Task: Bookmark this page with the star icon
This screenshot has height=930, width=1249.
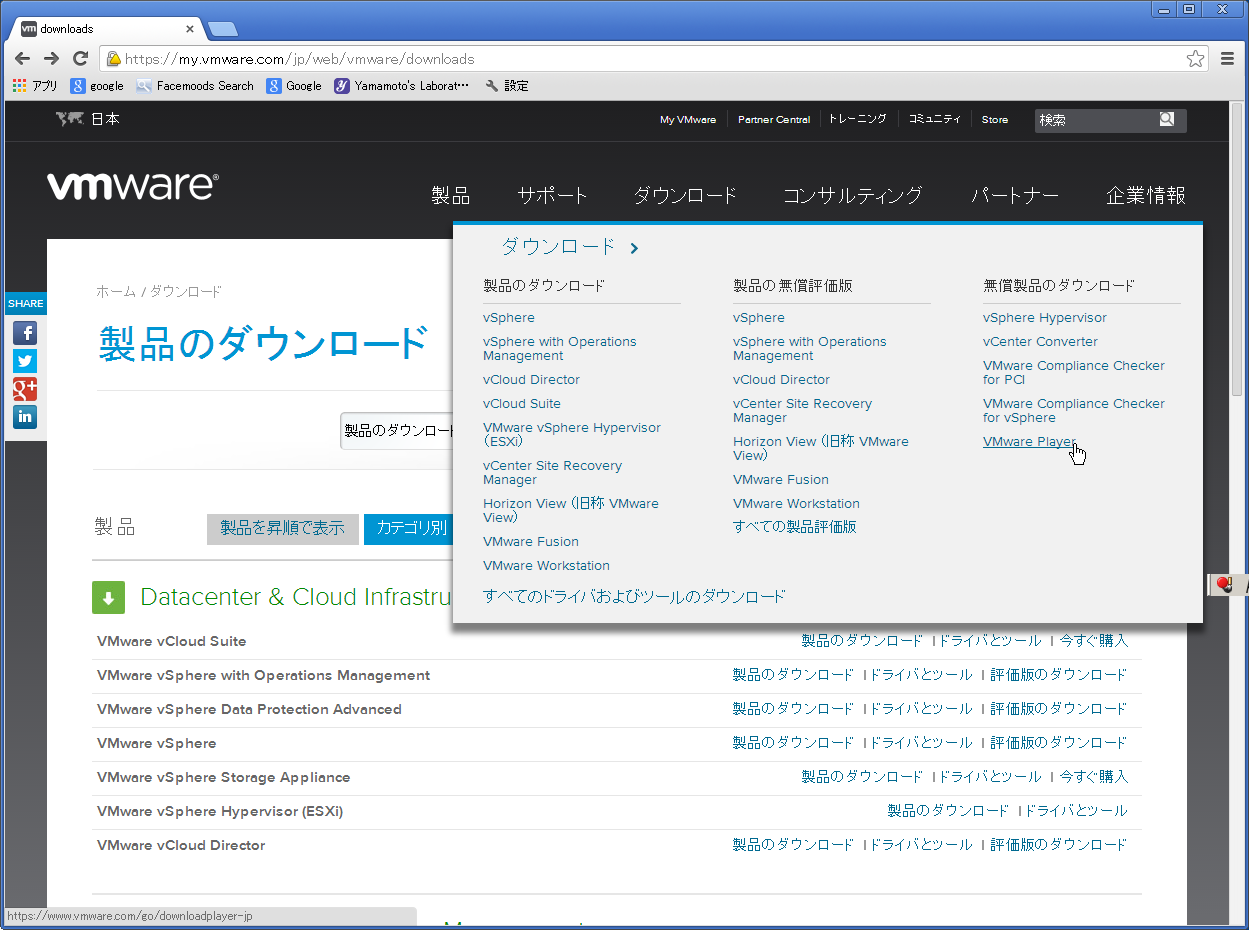Action: [1195, 59]
